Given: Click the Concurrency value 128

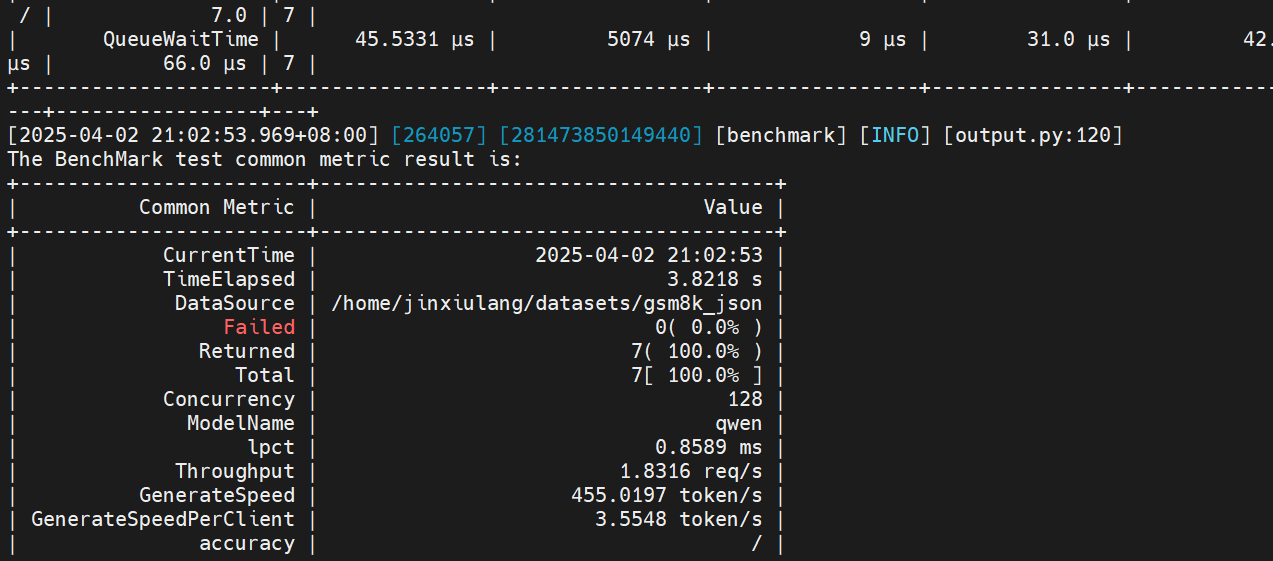Looking at the screenshot, I should click(x=744, y=399).
